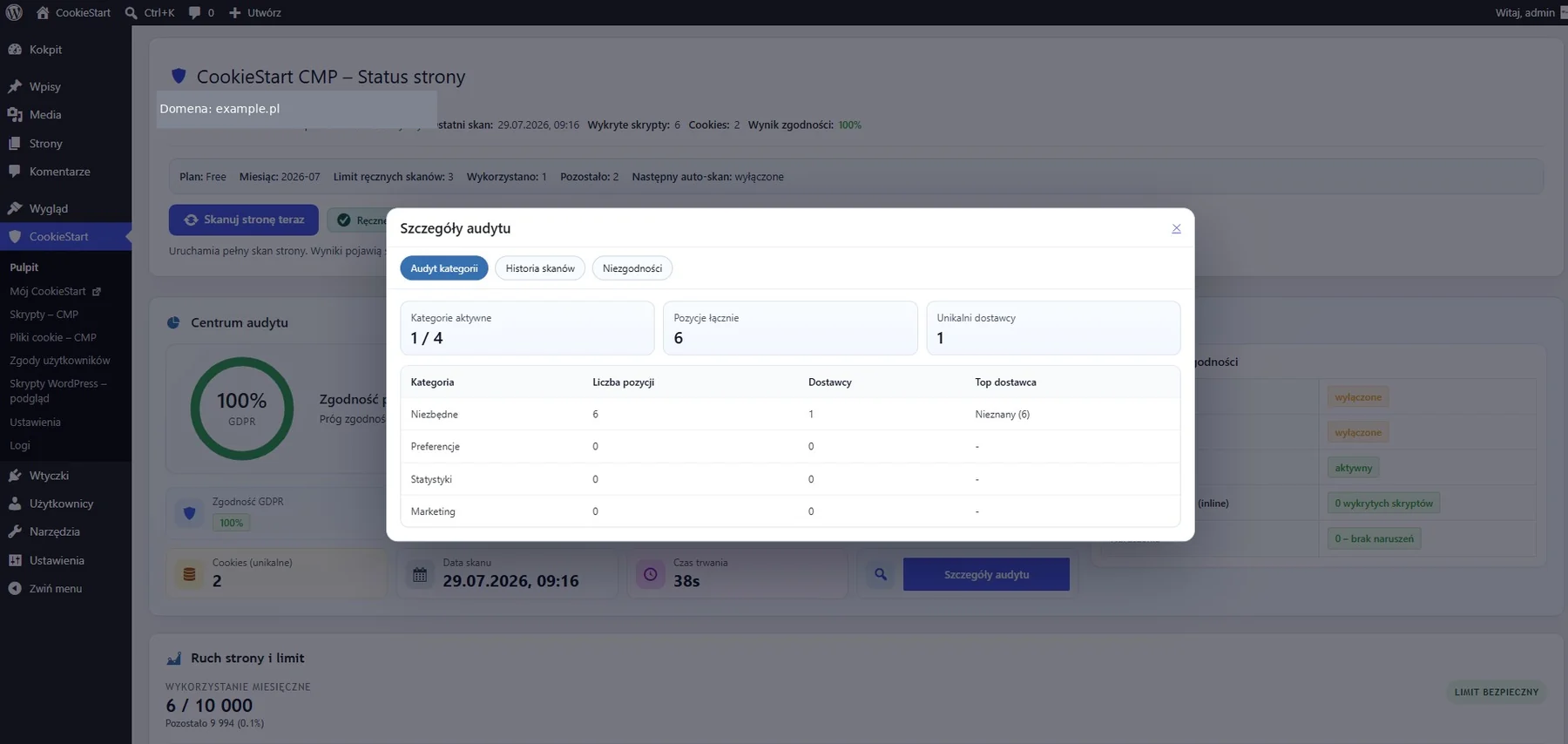The width and height of the screenshot is (1568, 744).
Task: Click the Statystyki category row
Action: (x=790, y=479)
